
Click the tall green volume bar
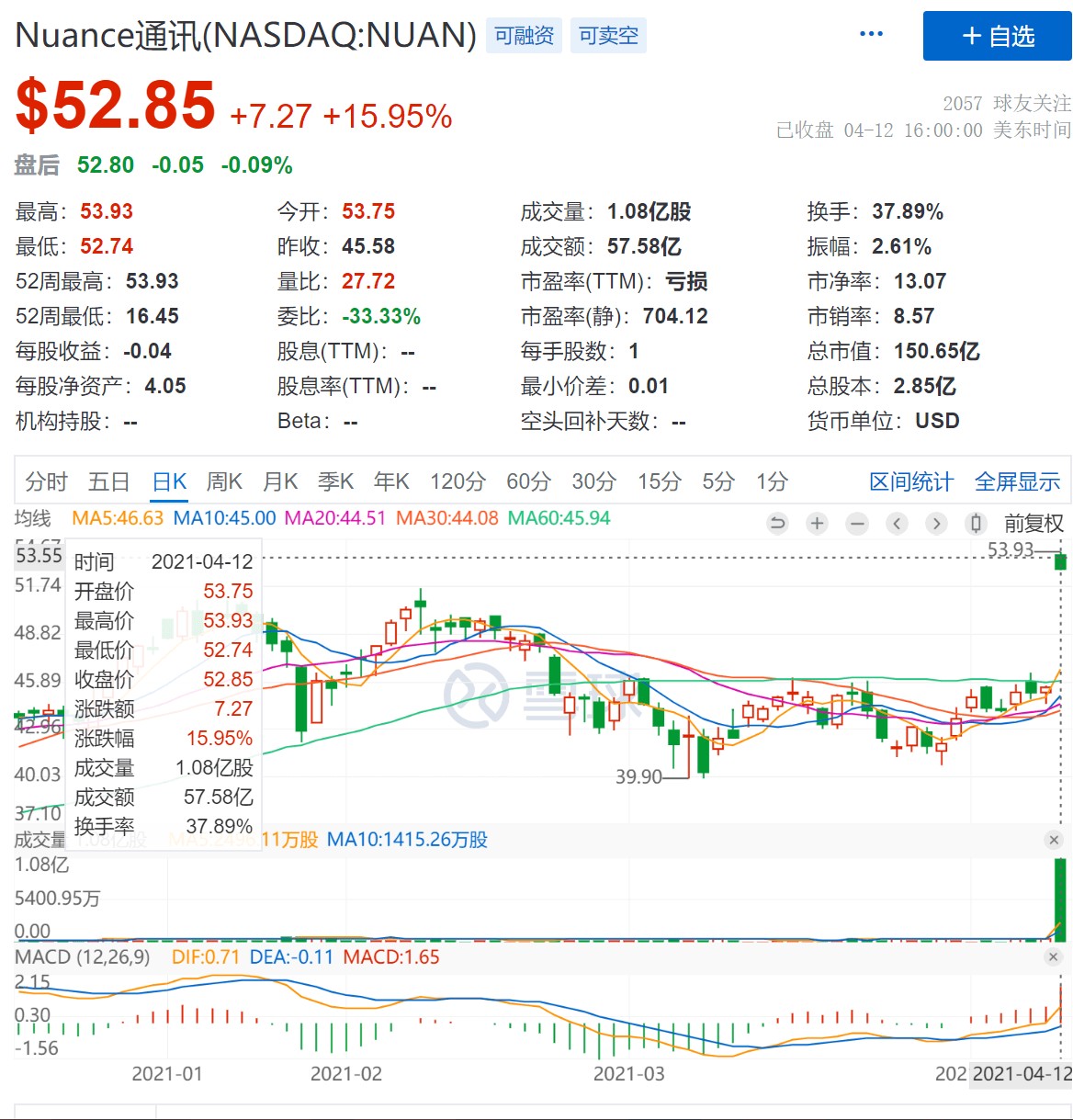coord(1060,899)
